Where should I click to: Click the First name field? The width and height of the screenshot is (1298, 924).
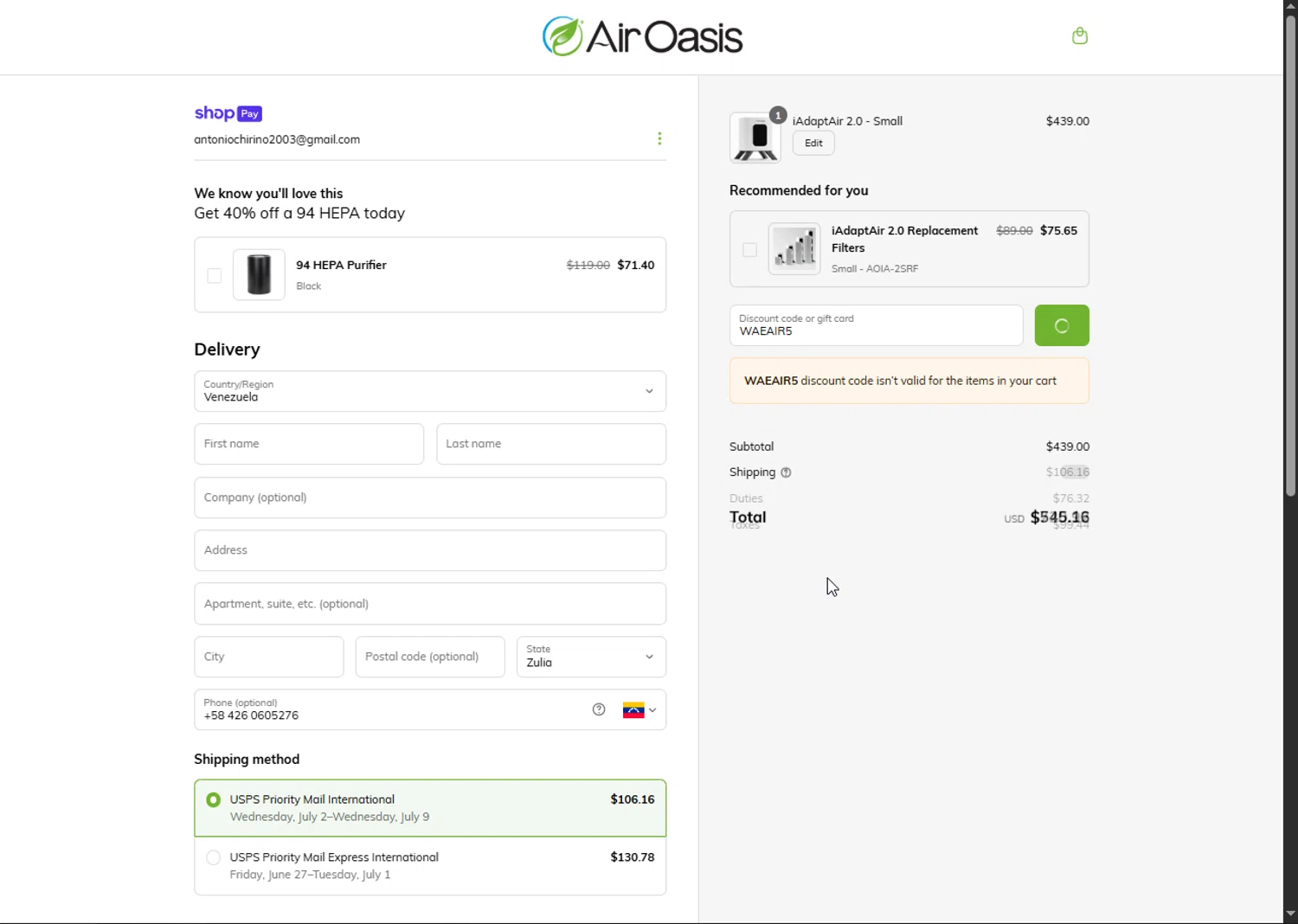tap(309, 444)
